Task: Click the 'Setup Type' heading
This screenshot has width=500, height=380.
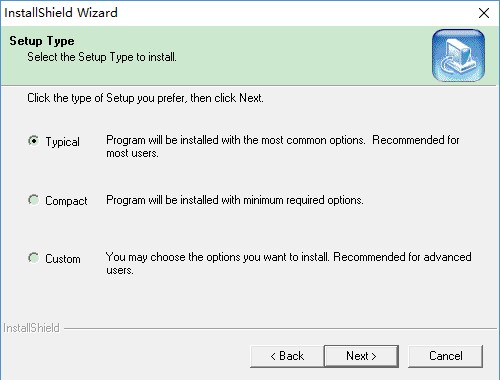Action: (x=42, y=41)
